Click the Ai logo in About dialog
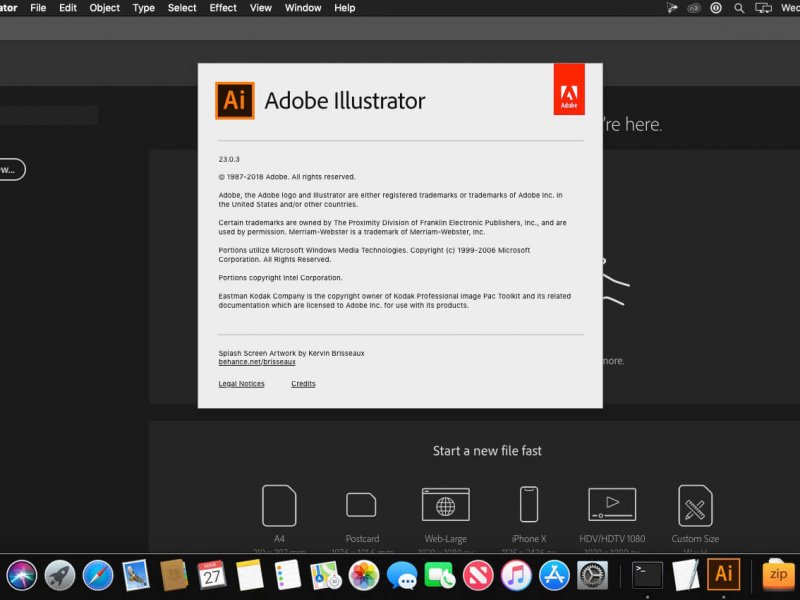800x600 pixels. click(235, 101)
